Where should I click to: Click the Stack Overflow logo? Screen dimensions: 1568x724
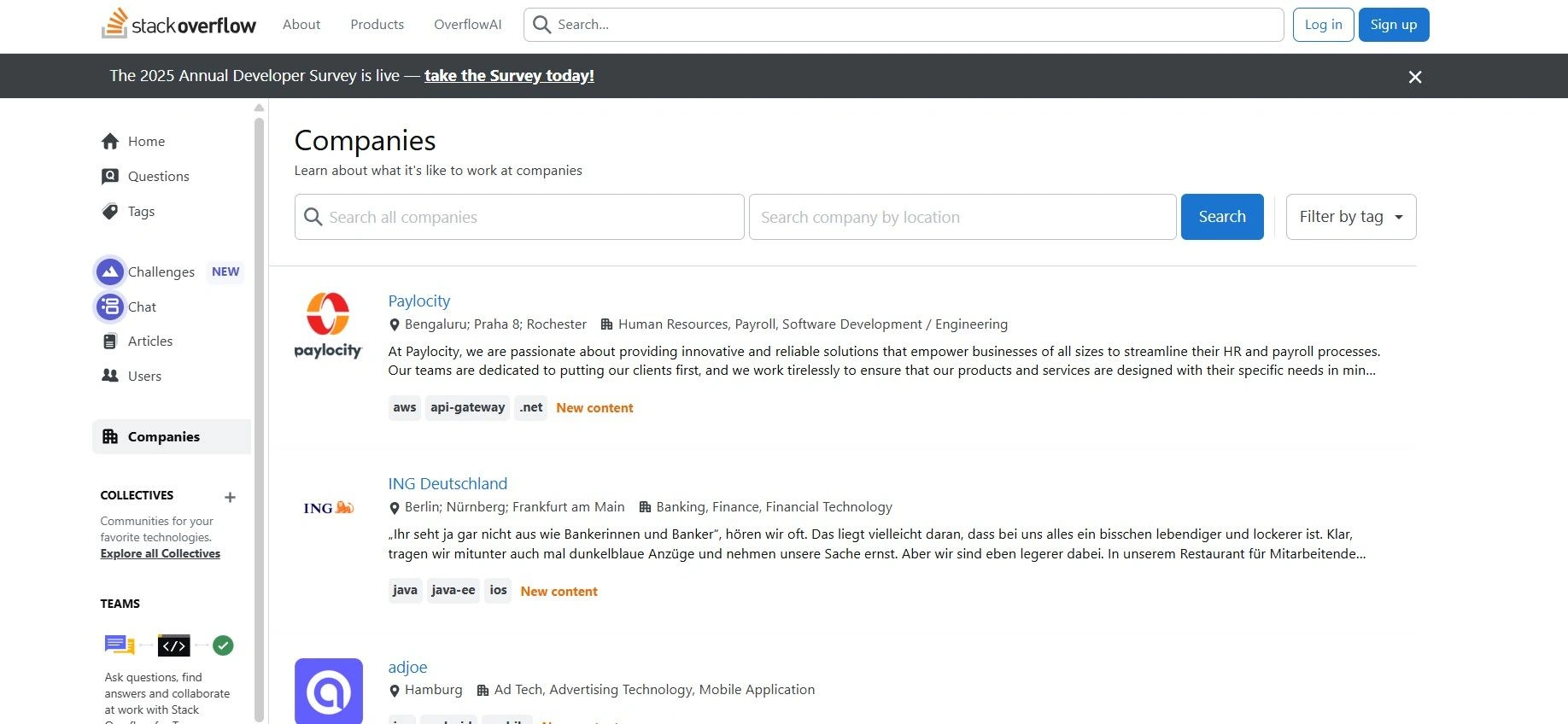[x=178, y=24]
